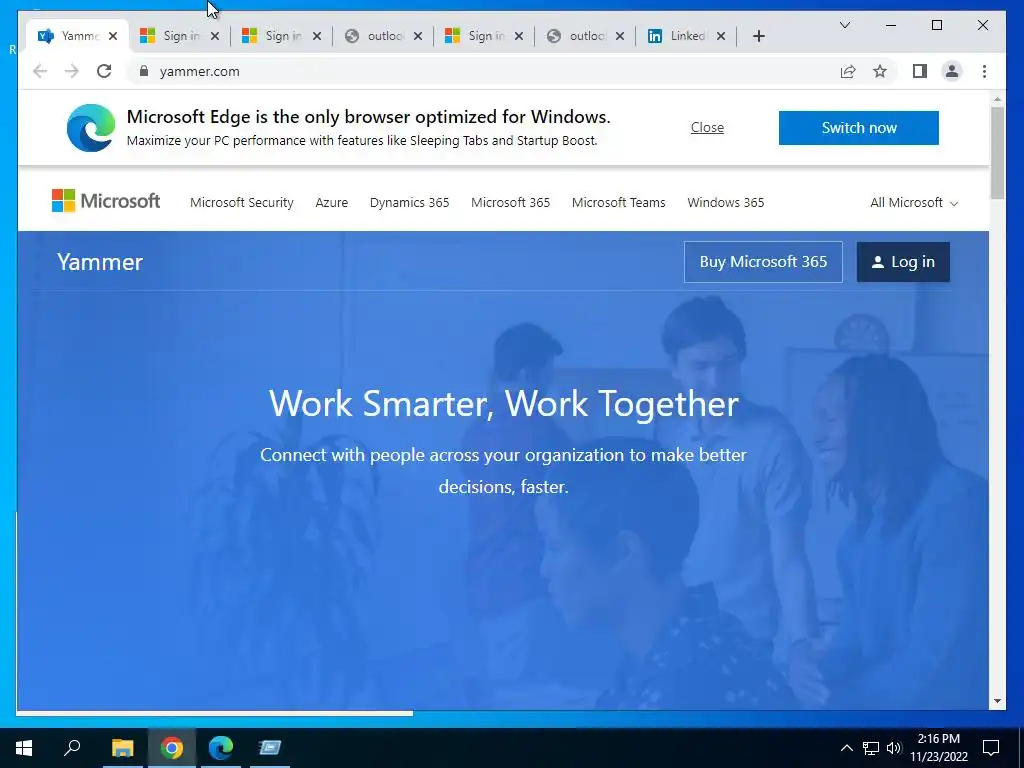Click the browser forward arrow
The height and width of the screenshot is (768, 1024).
[x=72, y=71]
